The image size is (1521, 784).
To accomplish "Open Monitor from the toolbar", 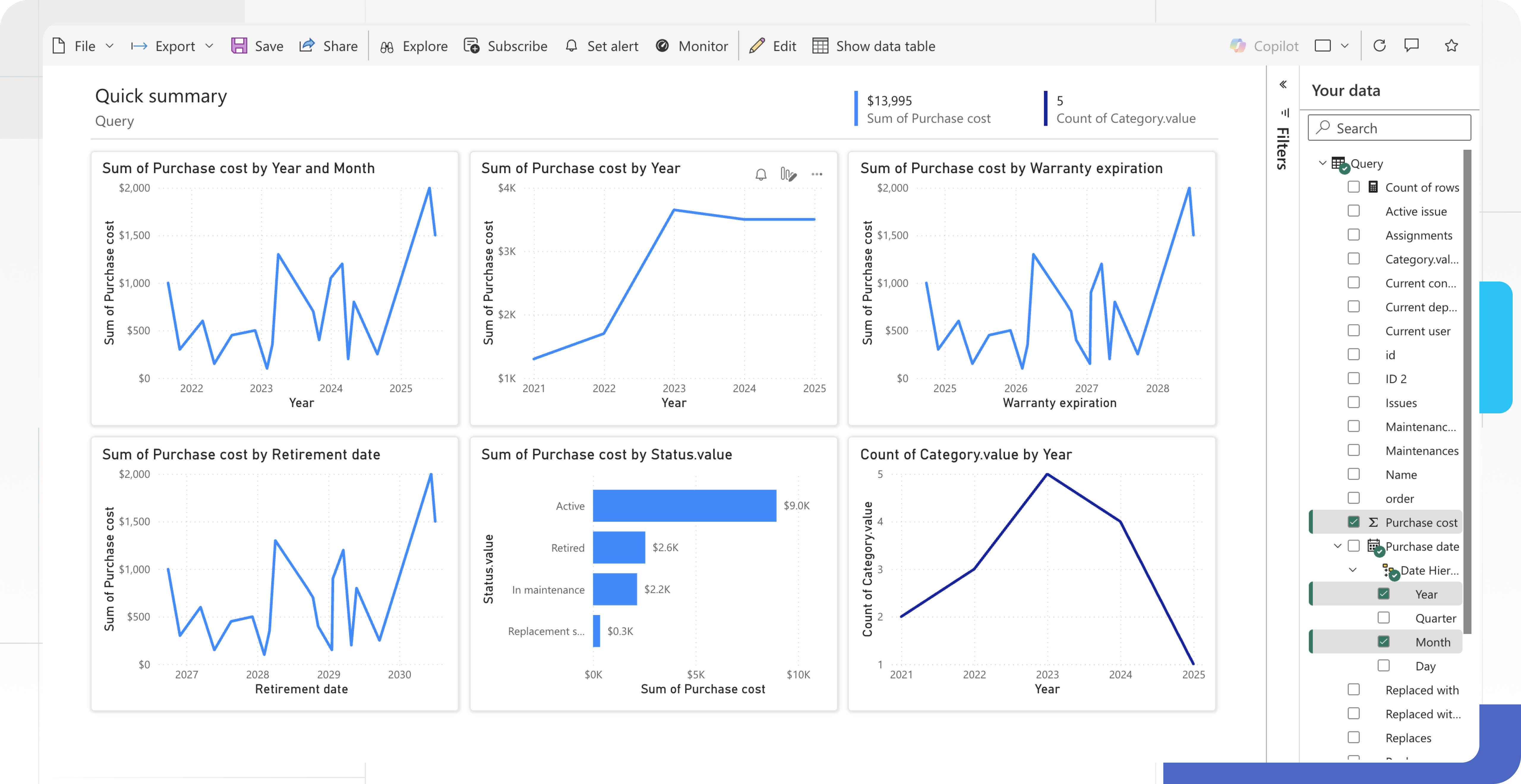I will click(x=692, y=46).
